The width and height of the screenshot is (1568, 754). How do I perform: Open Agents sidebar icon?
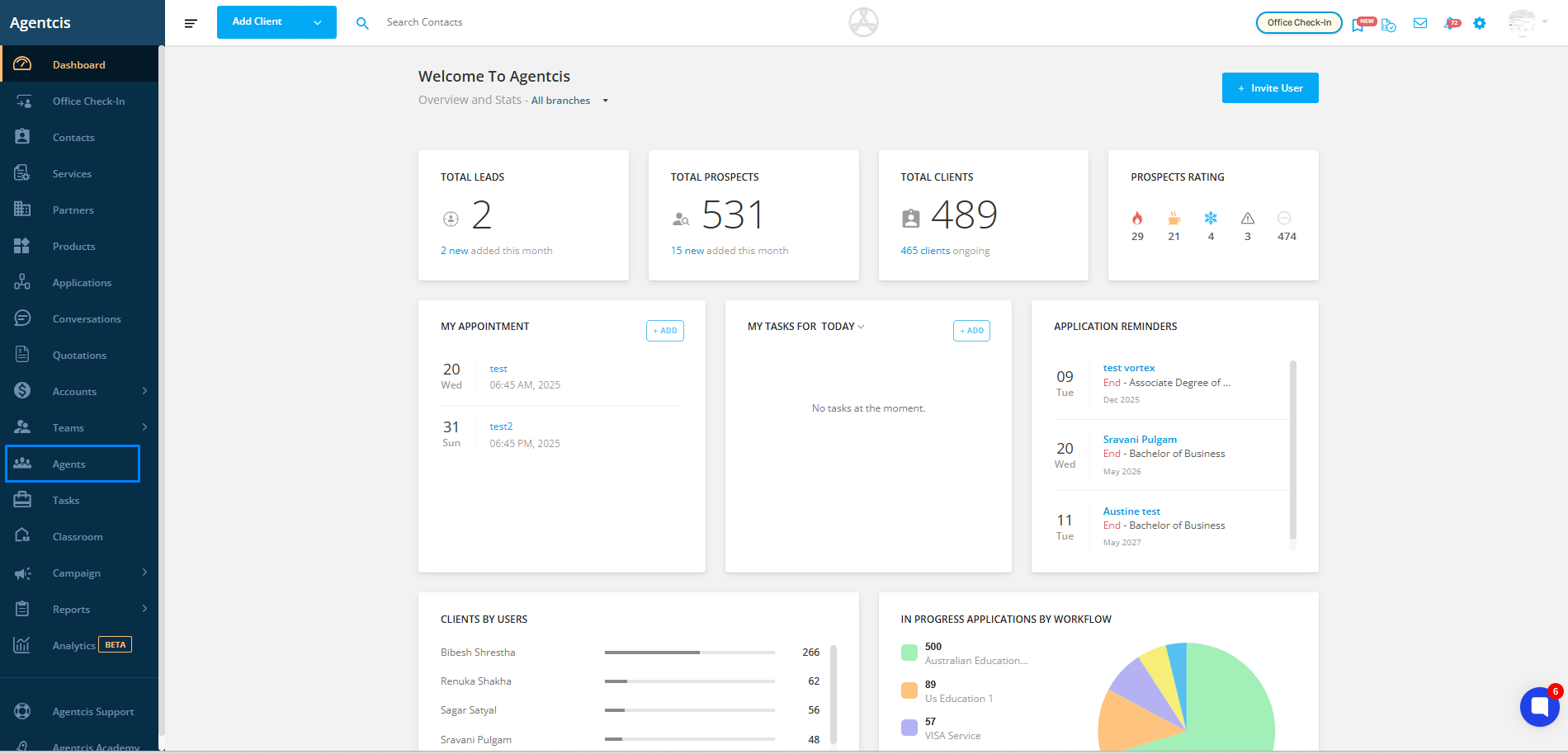(22, 464)
